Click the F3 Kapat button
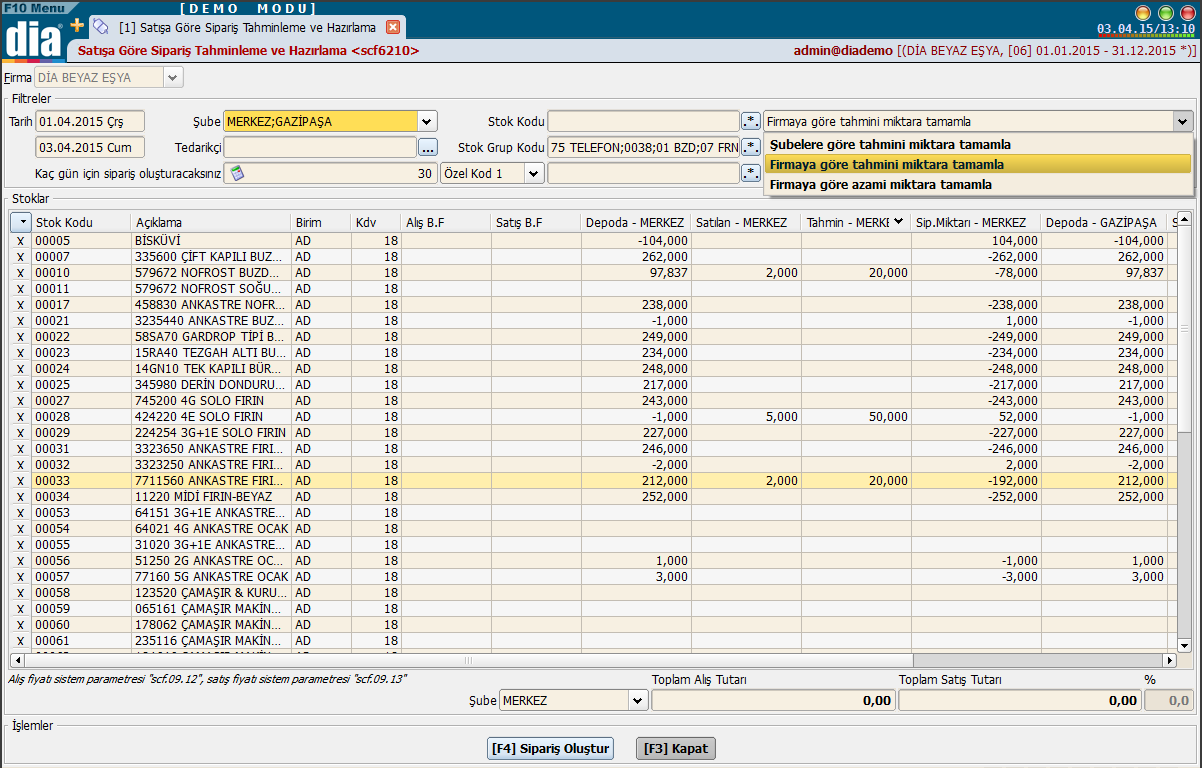Image resolution: width=1202 pixels, height=768 pixels. click(x=676, y=748)
